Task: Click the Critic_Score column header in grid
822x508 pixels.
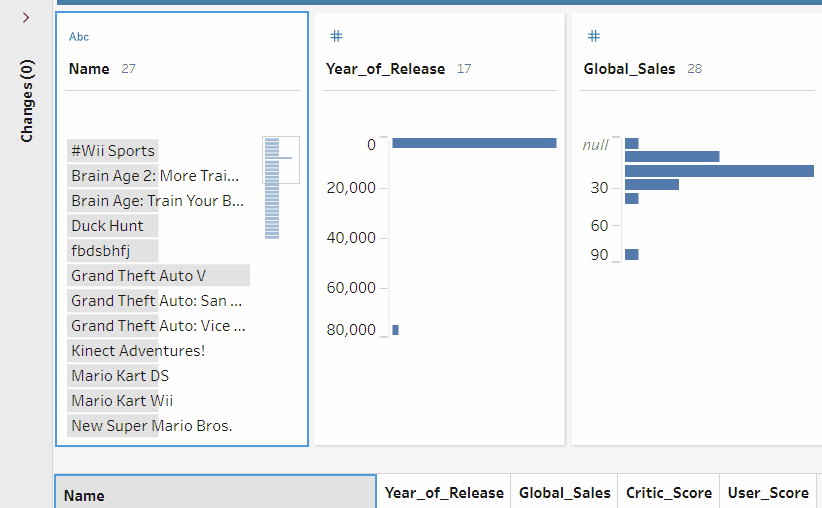Action: point(669,493)
